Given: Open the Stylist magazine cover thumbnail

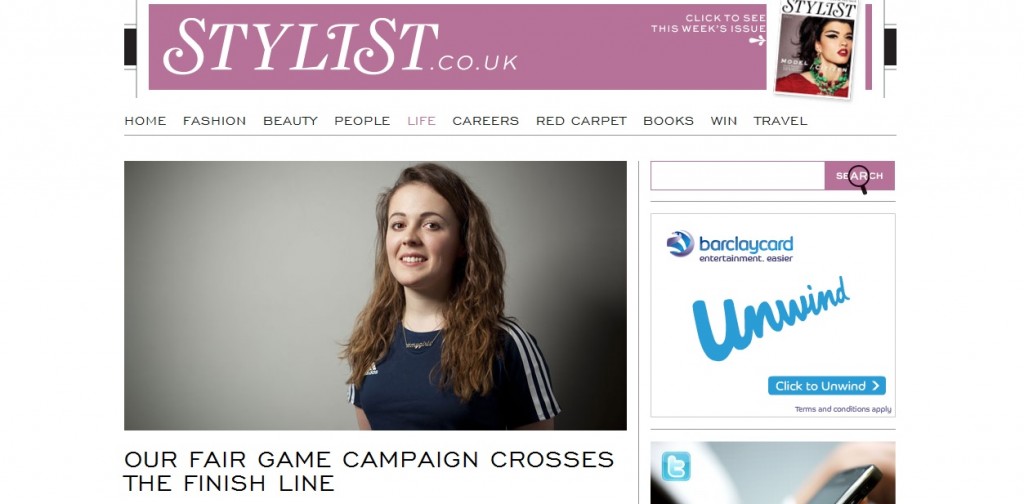Looking at the screenshot, I should [x=816, y=48].
